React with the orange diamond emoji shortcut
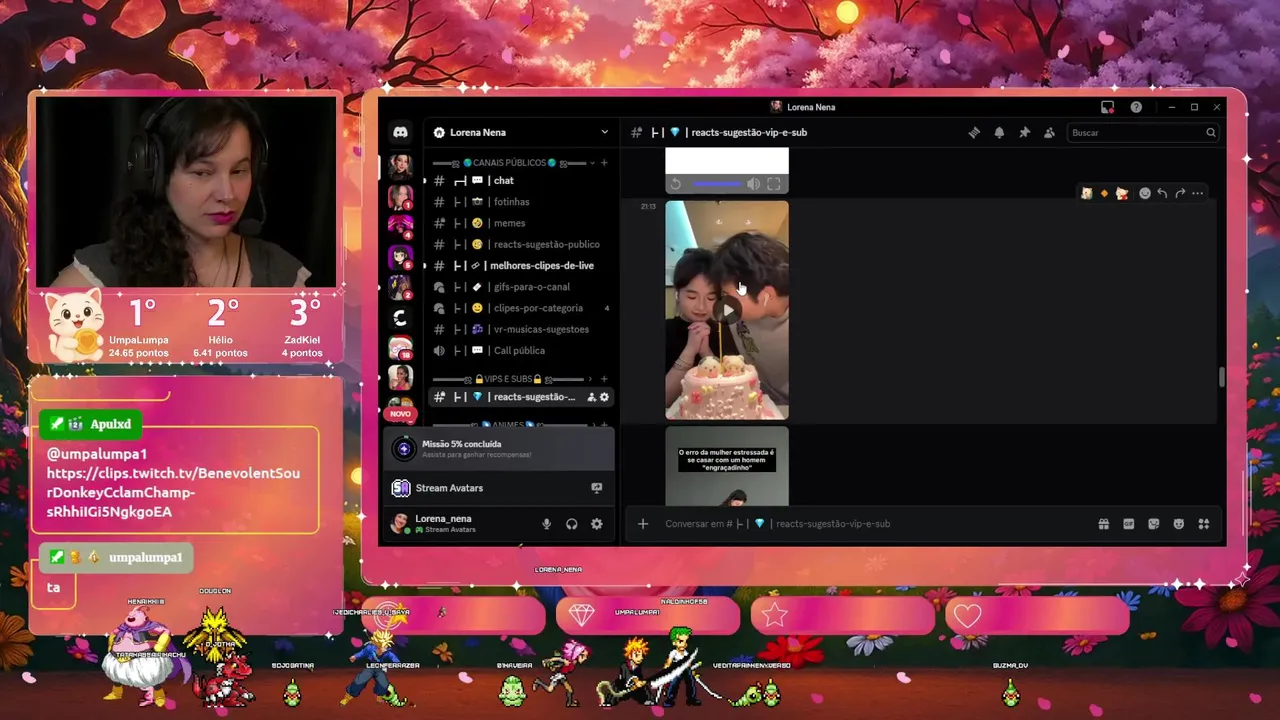The image size is (1280, 720). coord(1104,193)
